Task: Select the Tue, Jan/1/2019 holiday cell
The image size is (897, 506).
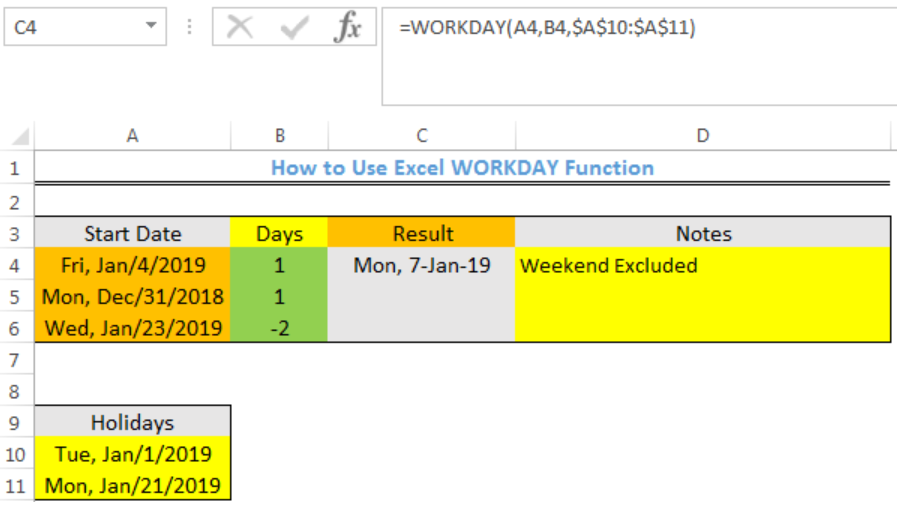Action: pos(133,454)
